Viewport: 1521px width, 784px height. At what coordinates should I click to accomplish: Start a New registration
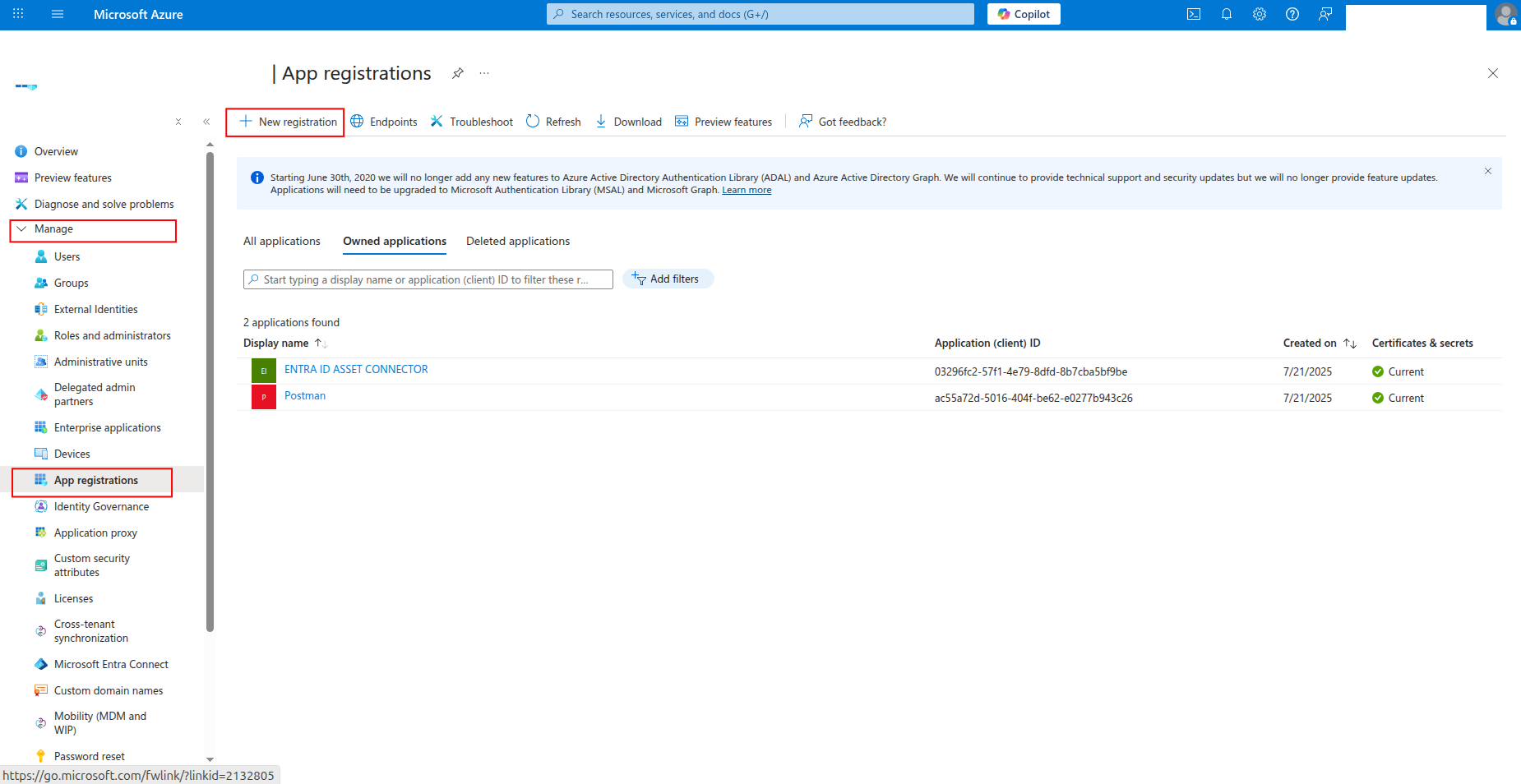click(x=284, y=122)
